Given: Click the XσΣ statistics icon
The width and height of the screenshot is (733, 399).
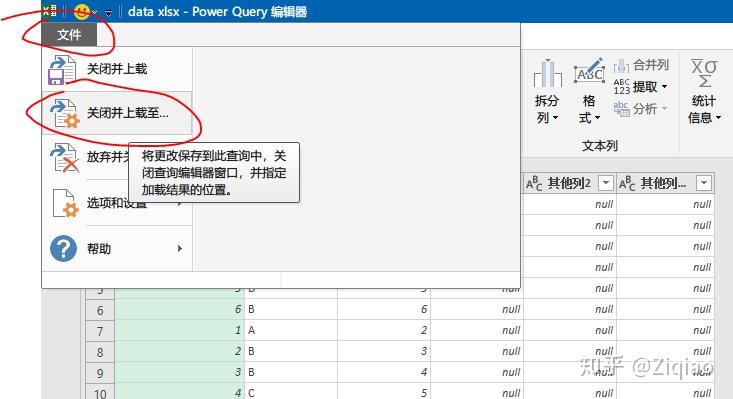Looking at the screenshot, I should [704, 73].
